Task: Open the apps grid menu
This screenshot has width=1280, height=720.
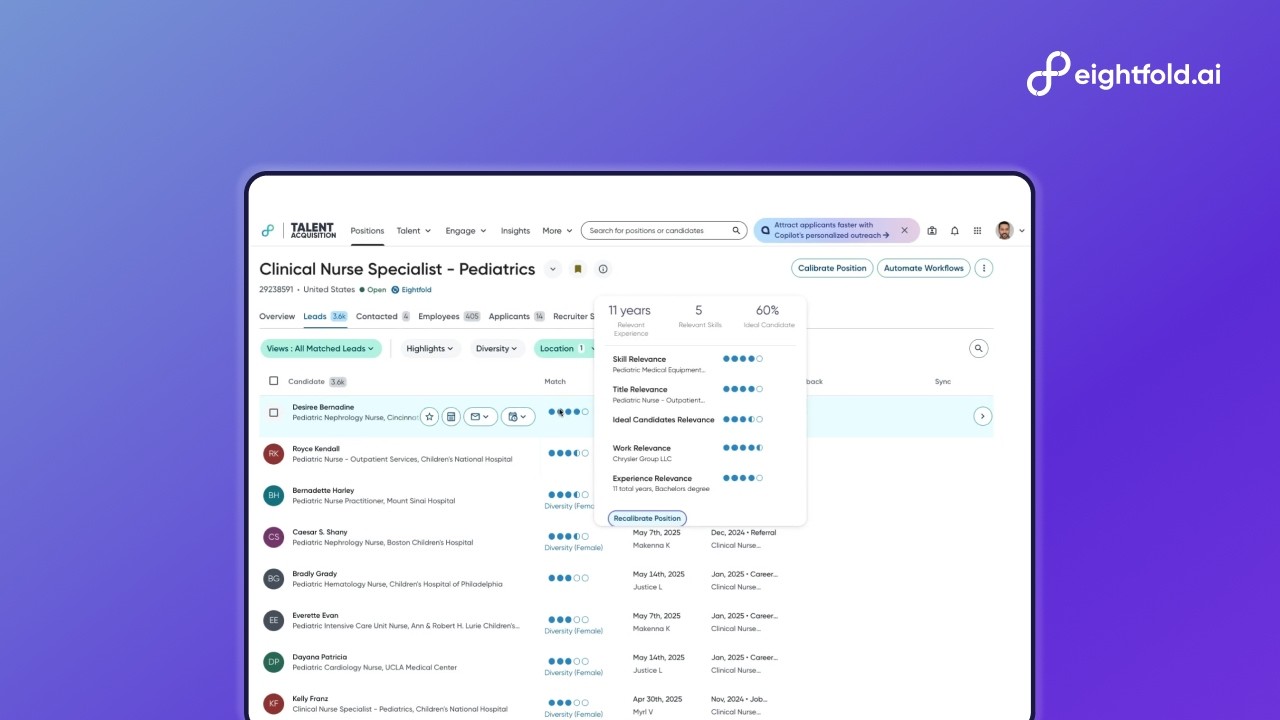Action: tap(977, 231)
